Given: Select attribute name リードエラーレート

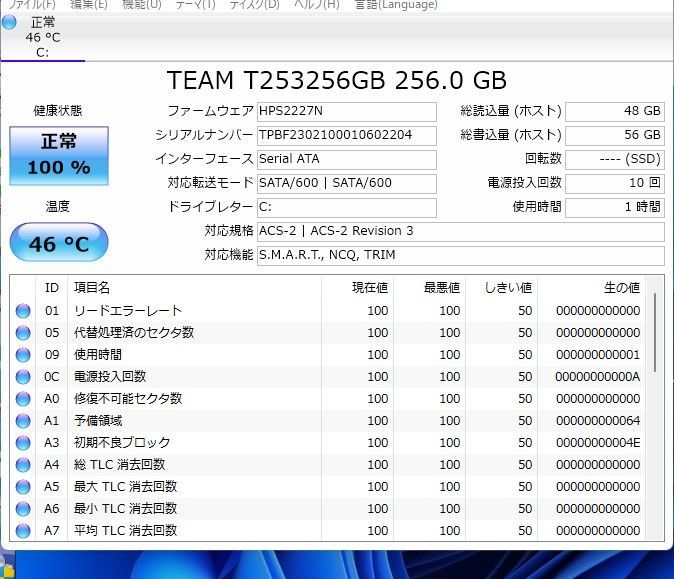Looking at the screenshot, I should pos(128,311).
